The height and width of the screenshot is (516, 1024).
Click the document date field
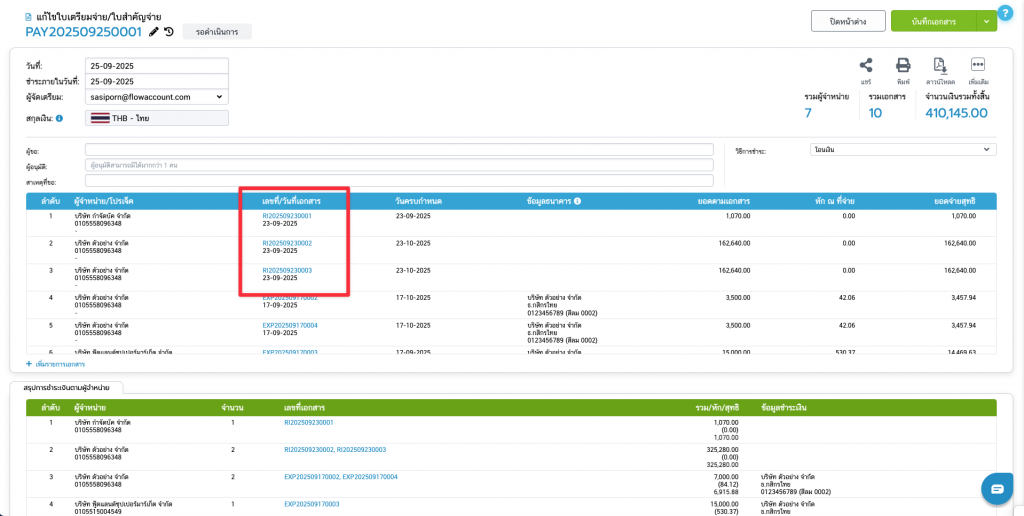[157, 66]
